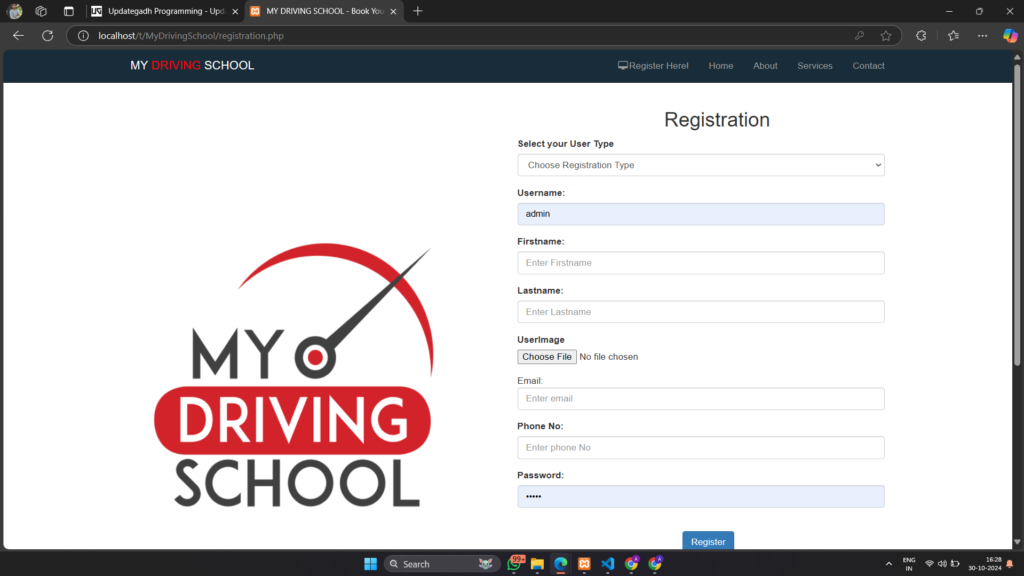Open the Windows Start menu

pyautogui.click(x=370, y=564)
